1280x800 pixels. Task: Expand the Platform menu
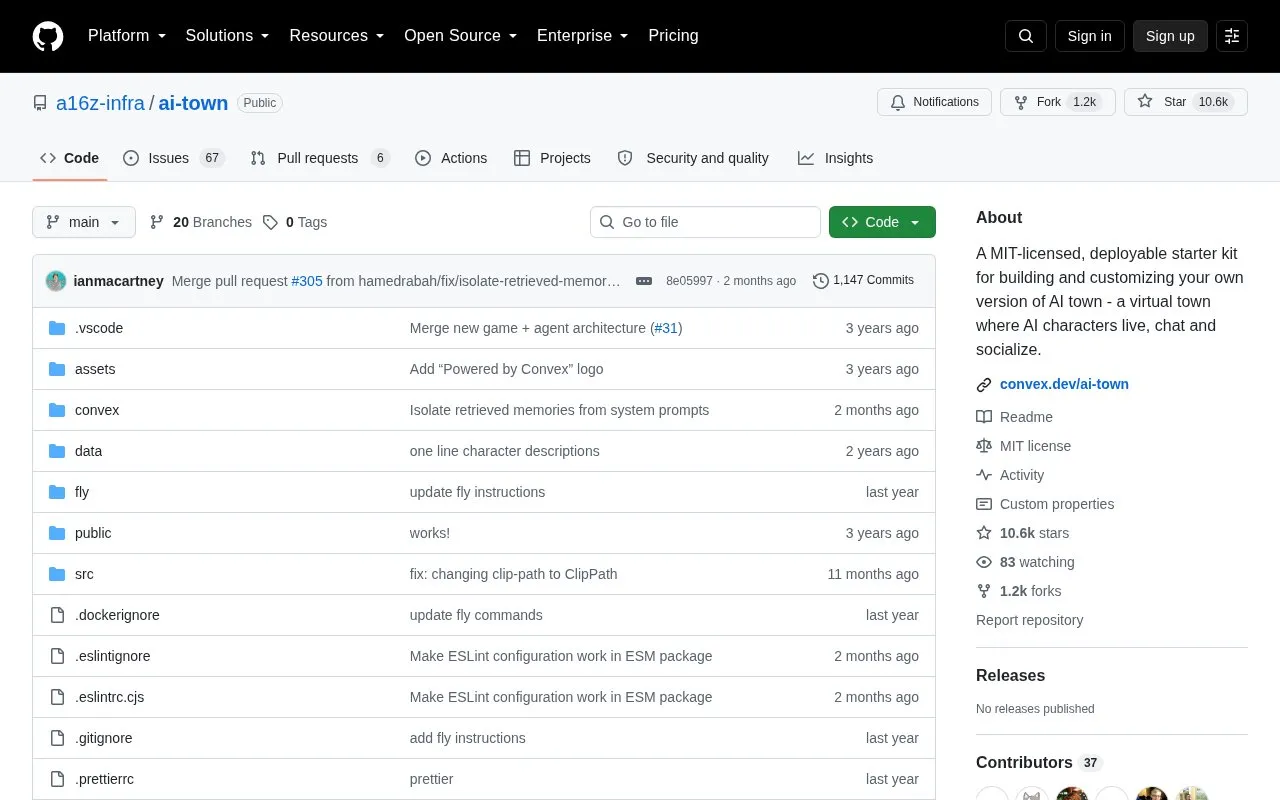(x=126, y=36)
